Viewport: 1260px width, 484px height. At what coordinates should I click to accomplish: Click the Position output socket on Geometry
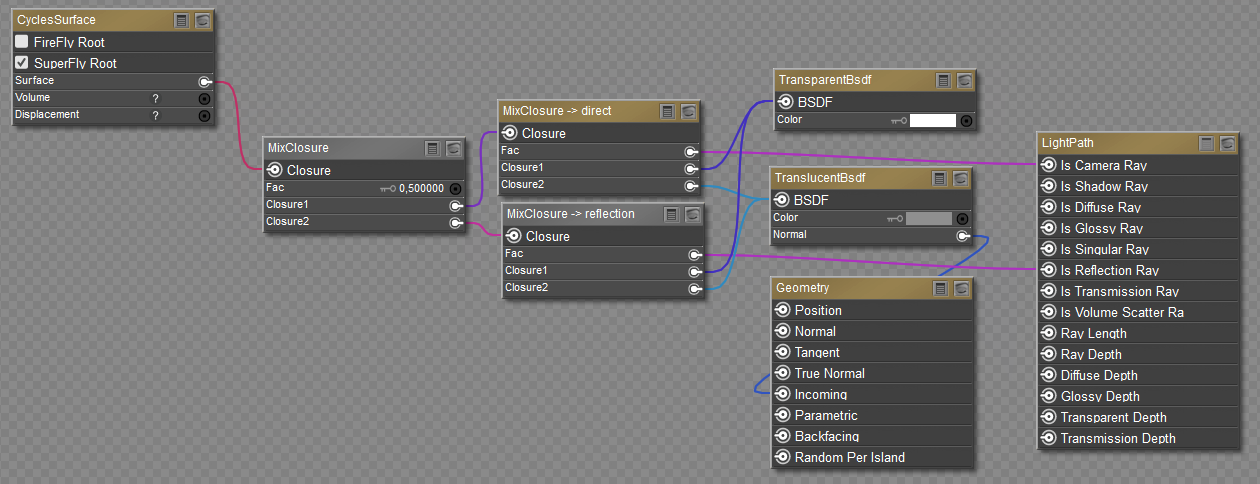[783, 310]
